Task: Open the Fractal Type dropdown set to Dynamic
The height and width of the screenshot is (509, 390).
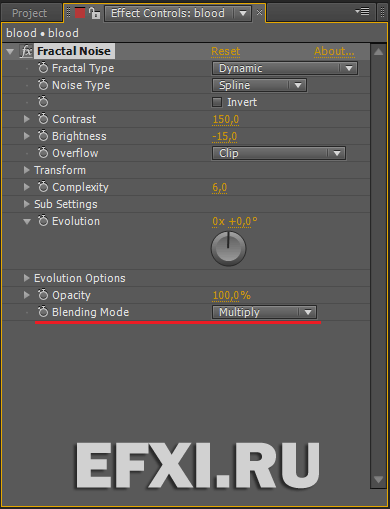Action: (x=285, y=68)
